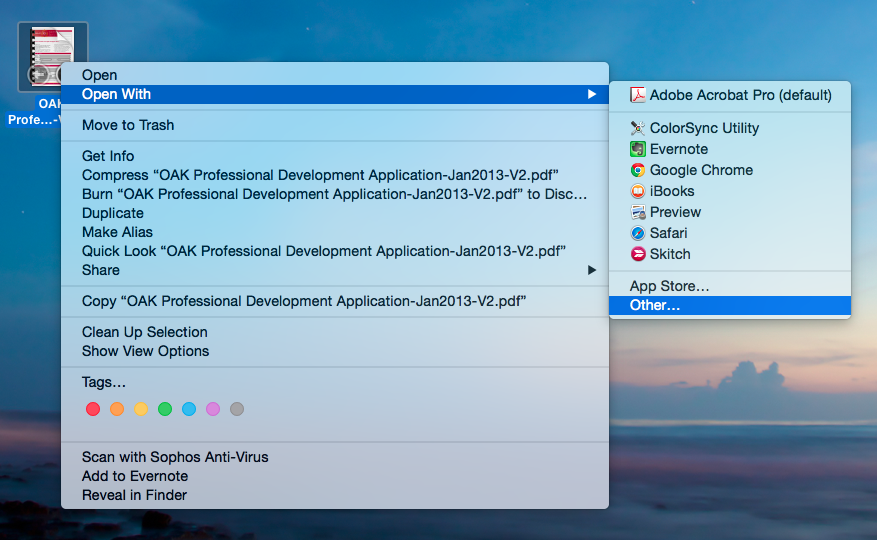
Task: Click the Google Chrome icon
Action: point(638,170)
